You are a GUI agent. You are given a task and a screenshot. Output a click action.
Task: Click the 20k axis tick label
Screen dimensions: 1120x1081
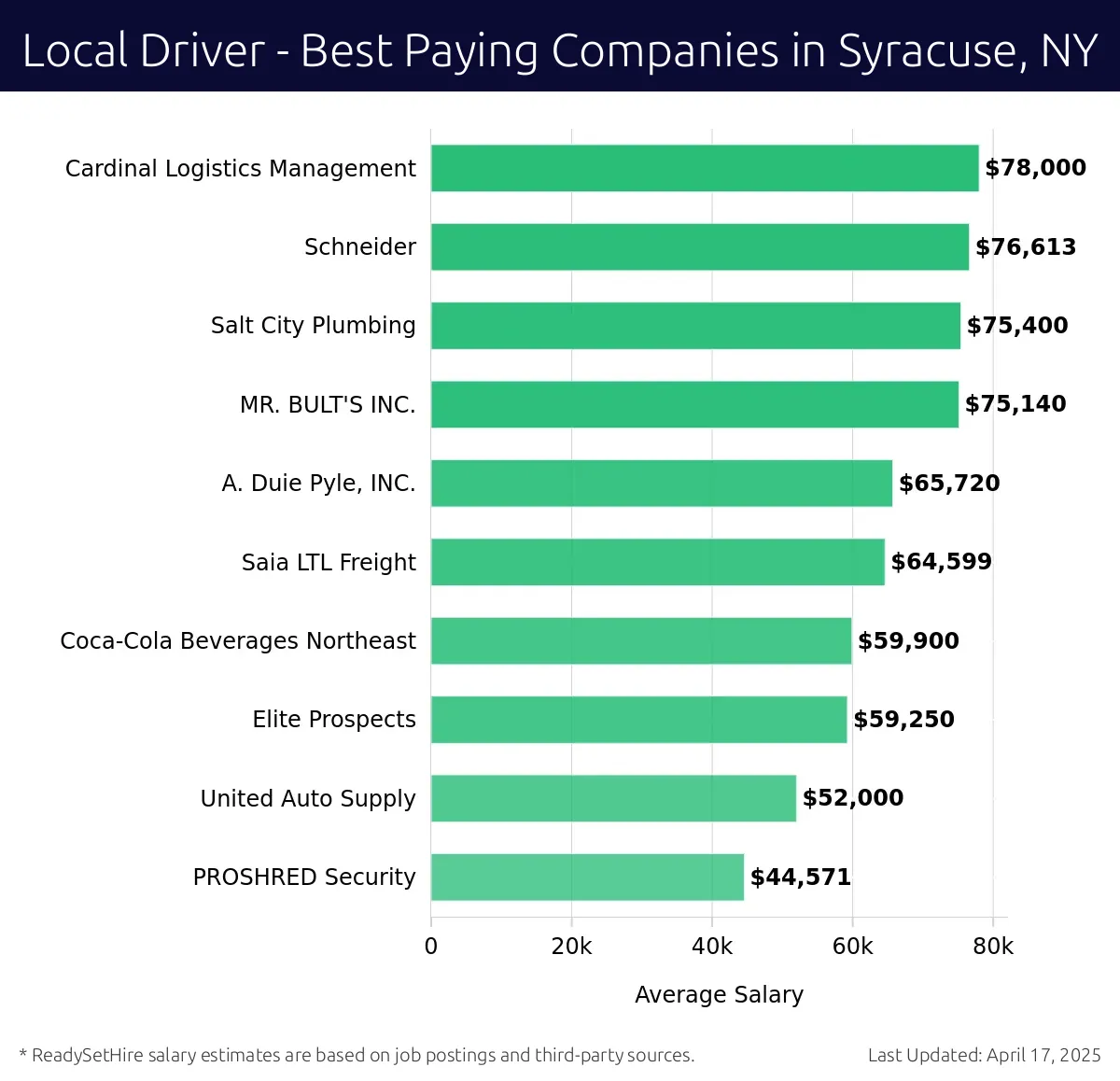coord(571,947)
